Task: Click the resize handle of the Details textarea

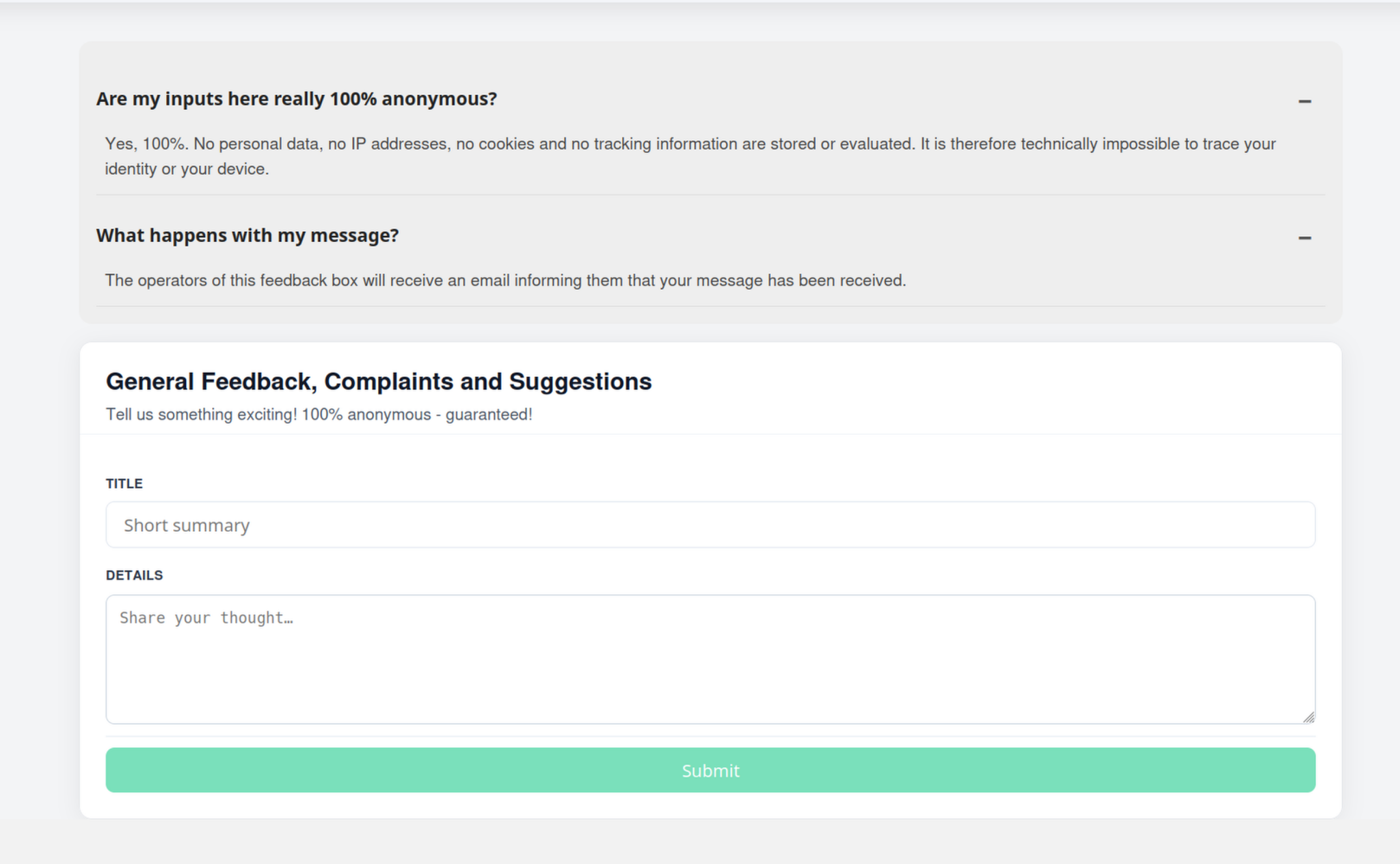Action: (x=1309, y=716)
